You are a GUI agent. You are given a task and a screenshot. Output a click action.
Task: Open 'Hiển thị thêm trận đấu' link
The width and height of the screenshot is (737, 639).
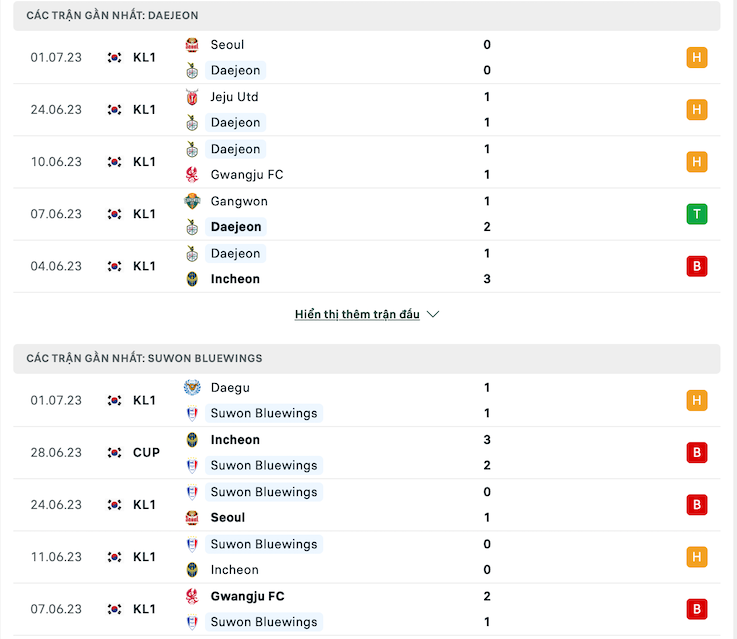coord(357,314)
